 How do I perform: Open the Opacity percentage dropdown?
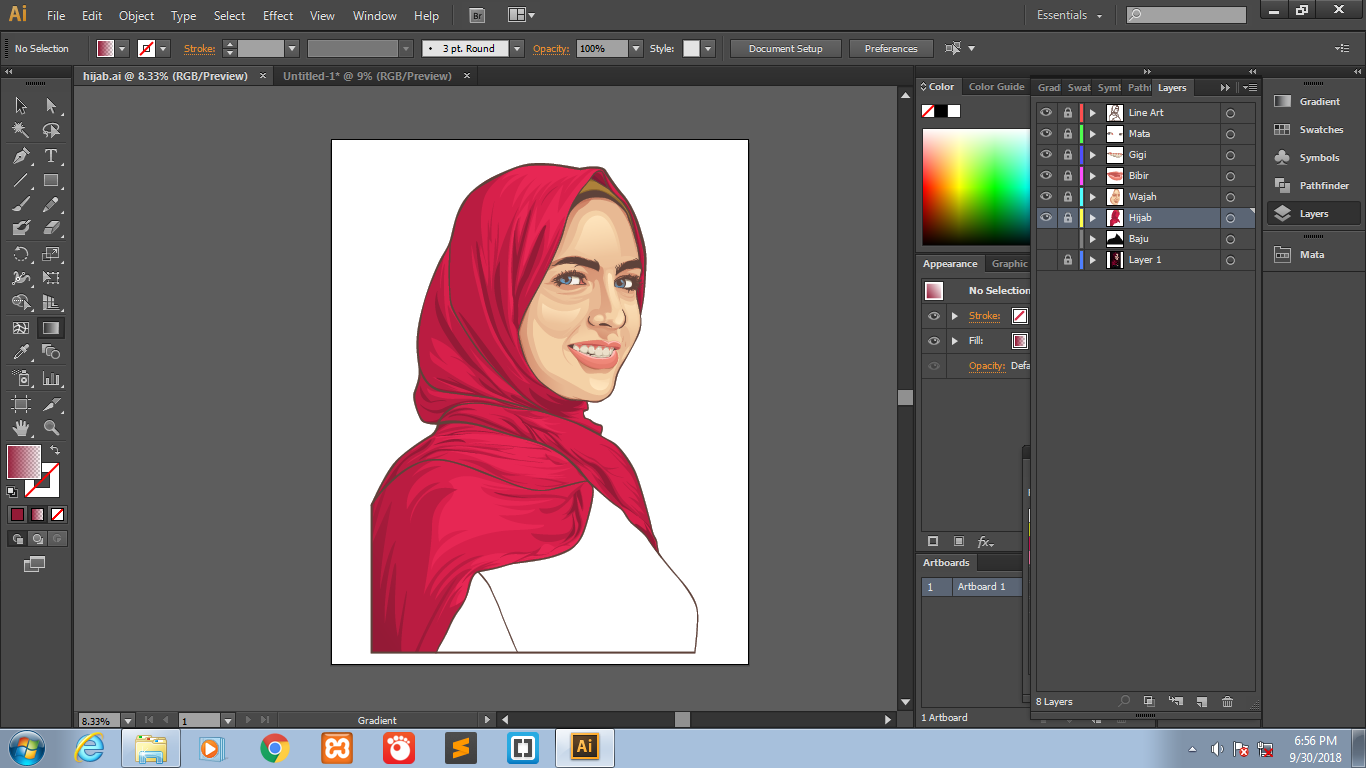pos(635,48)
